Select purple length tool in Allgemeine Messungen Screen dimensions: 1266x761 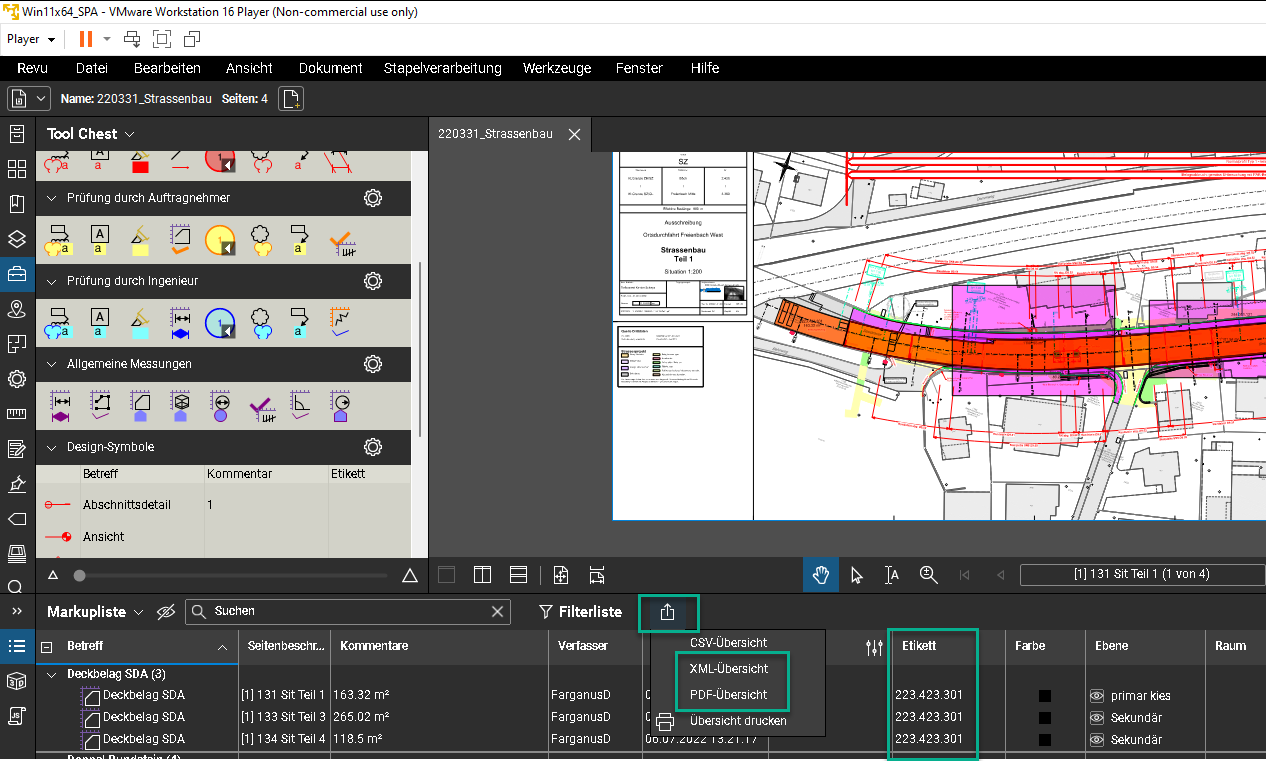pos(60,405)
